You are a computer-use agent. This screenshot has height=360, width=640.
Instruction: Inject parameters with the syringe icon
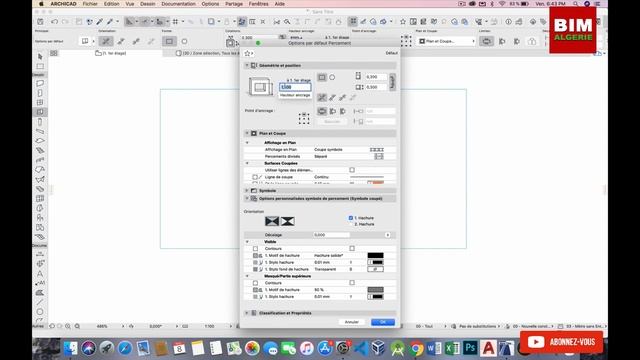point(110,22)
